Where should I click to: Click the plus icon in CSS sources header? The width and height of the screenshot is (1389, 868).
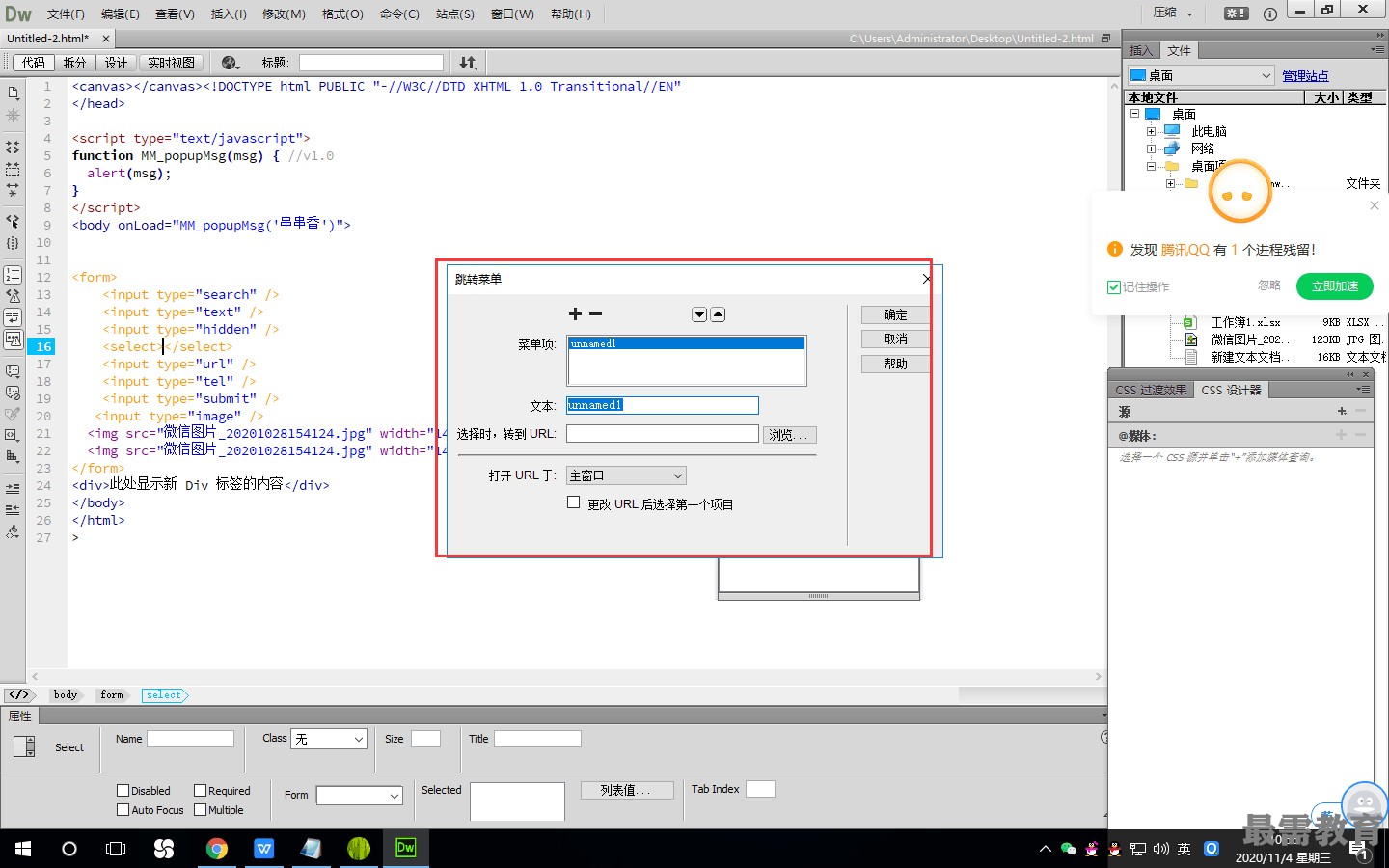tap(1342, 412)
